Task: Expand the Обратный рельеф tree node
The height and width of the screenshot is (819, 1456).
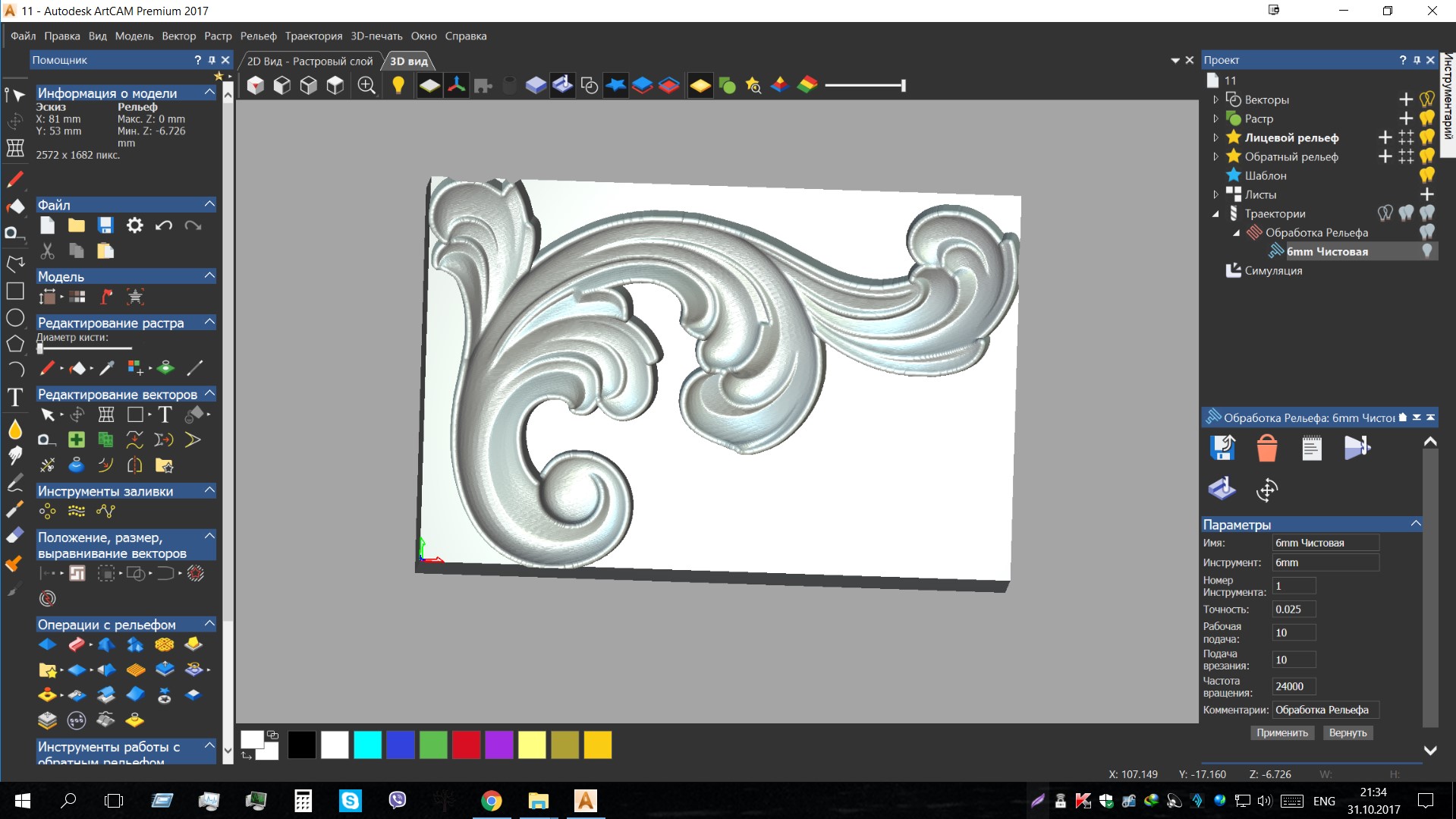Action: (1215, 156)
